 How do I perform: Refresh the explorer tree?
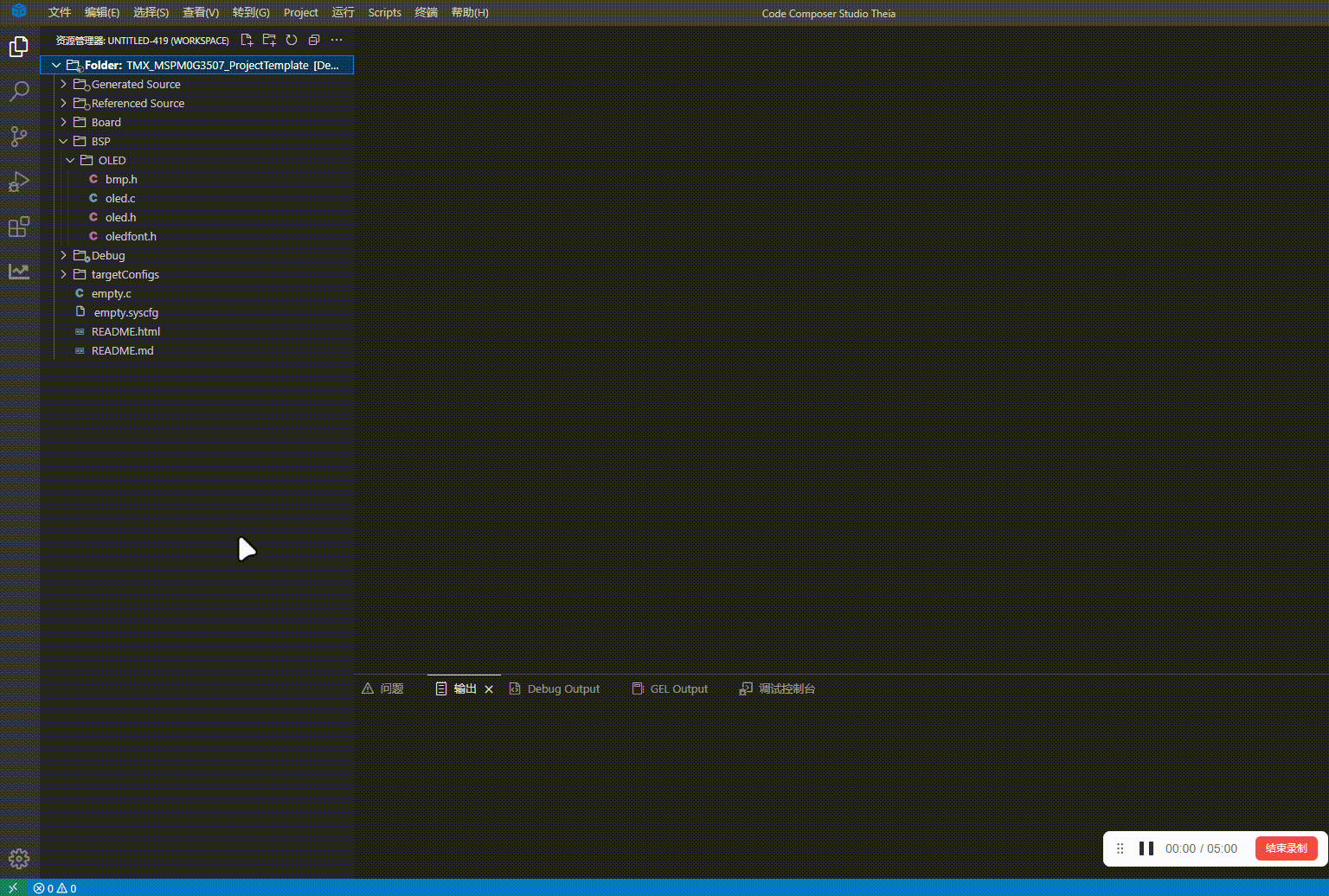tap(292, 40)
